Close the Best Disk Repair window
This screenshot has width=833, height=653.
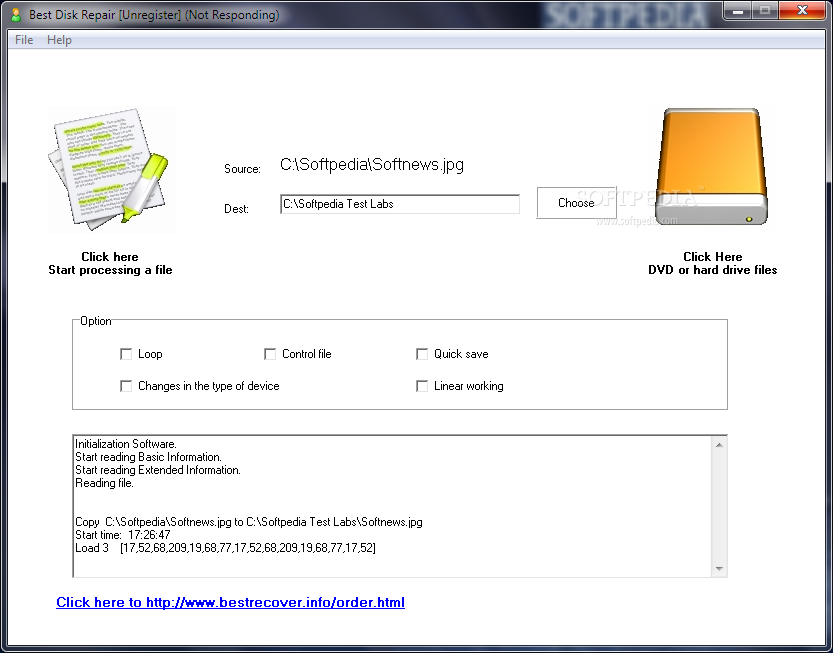[802, 11]
